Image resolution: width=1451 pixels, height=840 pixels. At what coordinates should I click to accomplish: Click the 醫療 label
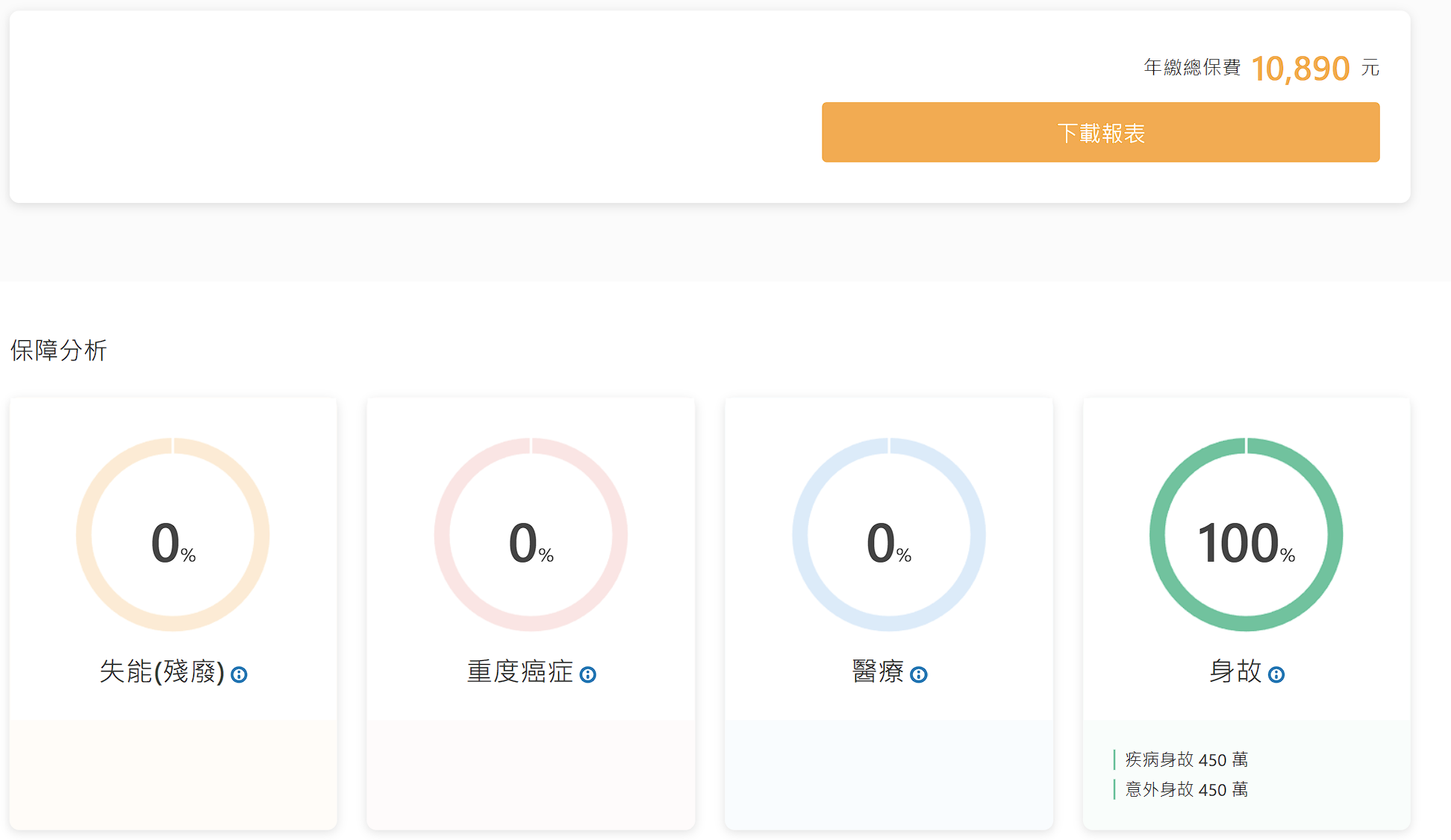[878, 671]
